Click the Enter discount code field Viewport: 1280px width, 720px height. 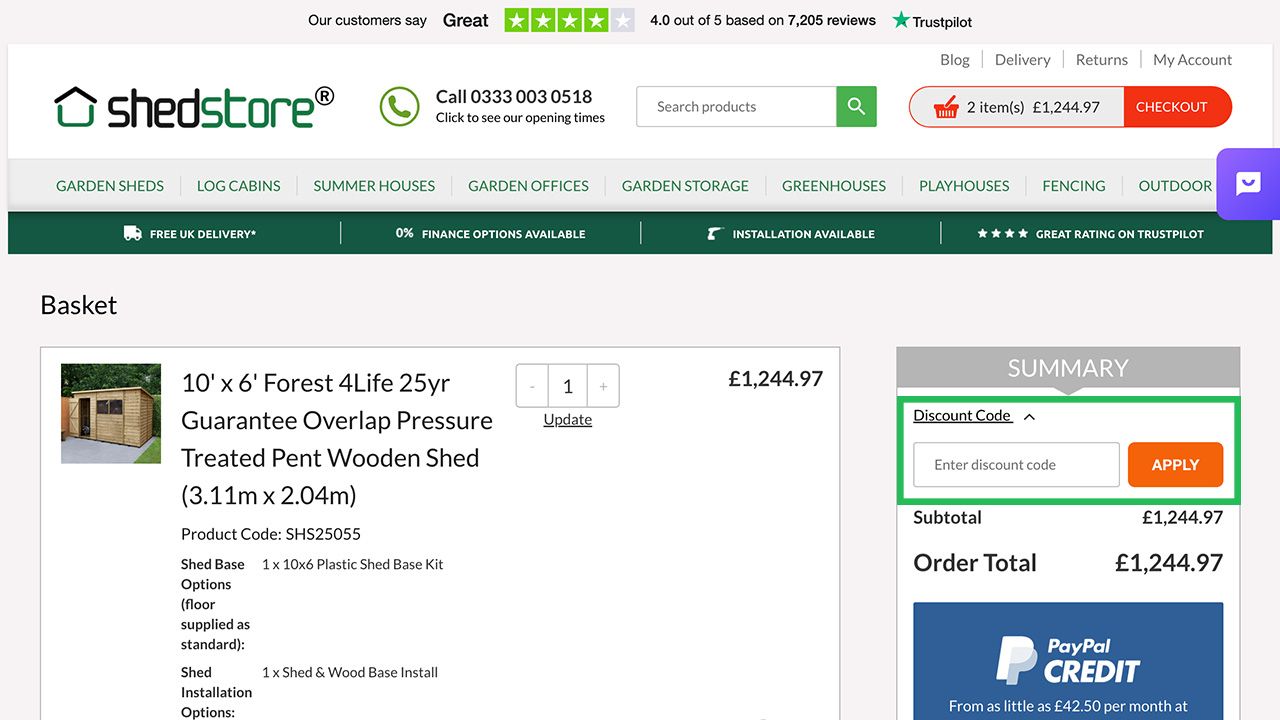point(1016,465)
